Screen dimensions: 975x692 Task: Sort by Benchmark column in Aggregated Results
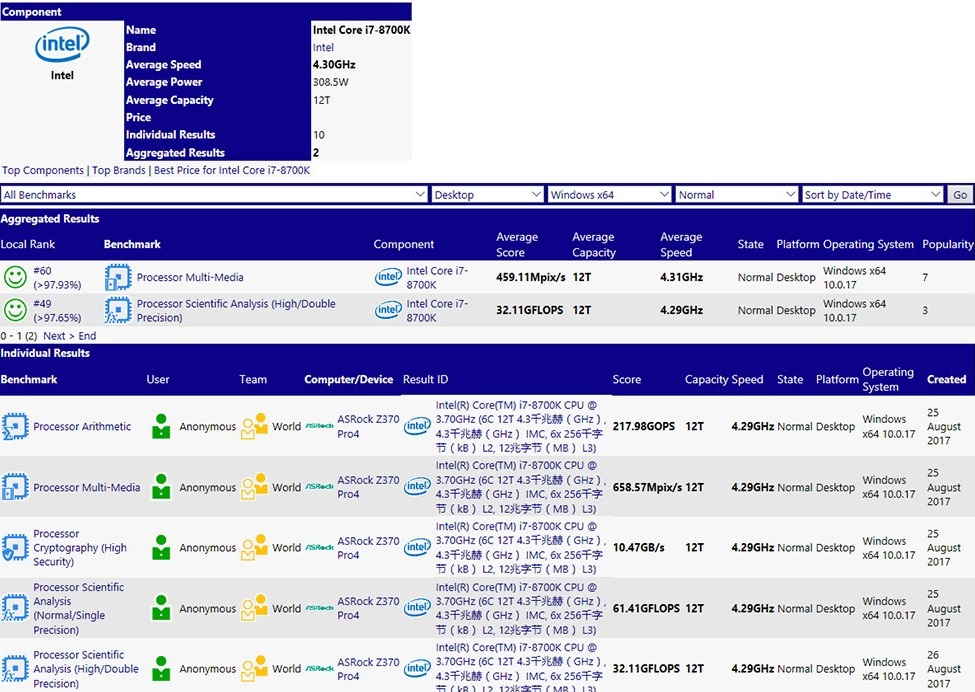point(132,244)
